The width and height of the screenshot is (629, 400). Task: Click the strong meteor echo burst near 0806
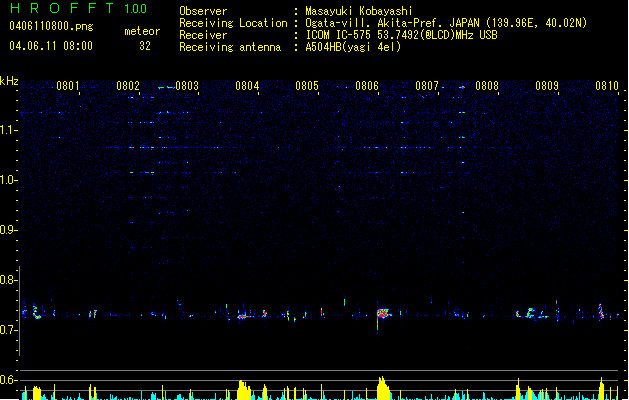point(383,313)
